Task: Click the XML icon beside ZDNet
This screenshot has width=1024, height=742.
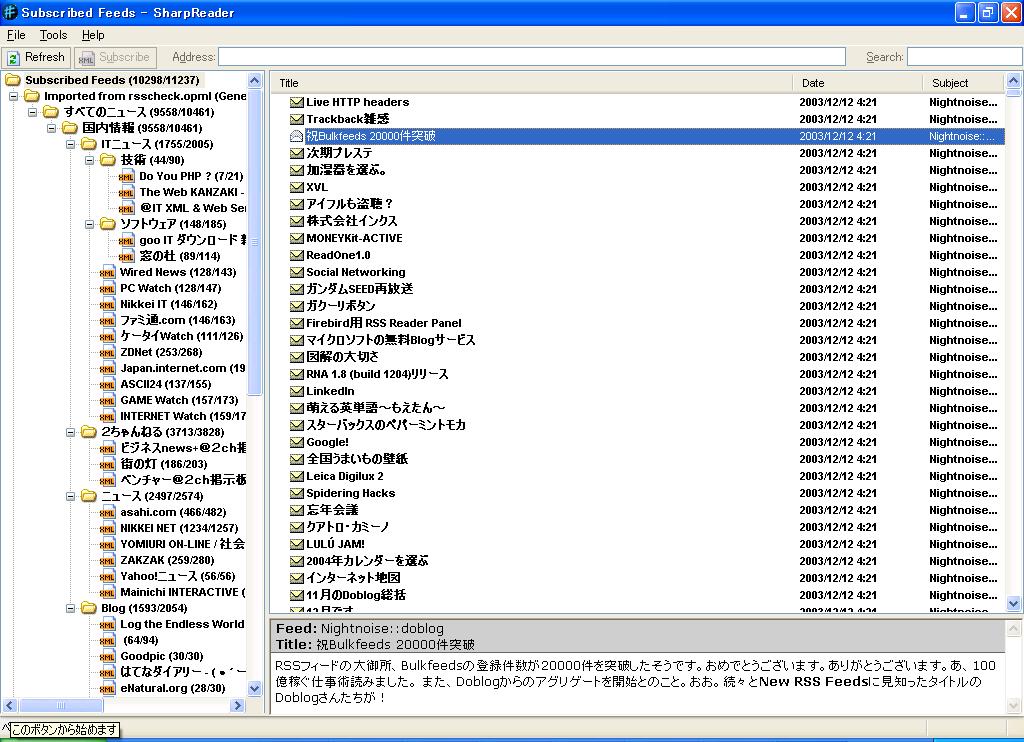Action: click(108, 353)
